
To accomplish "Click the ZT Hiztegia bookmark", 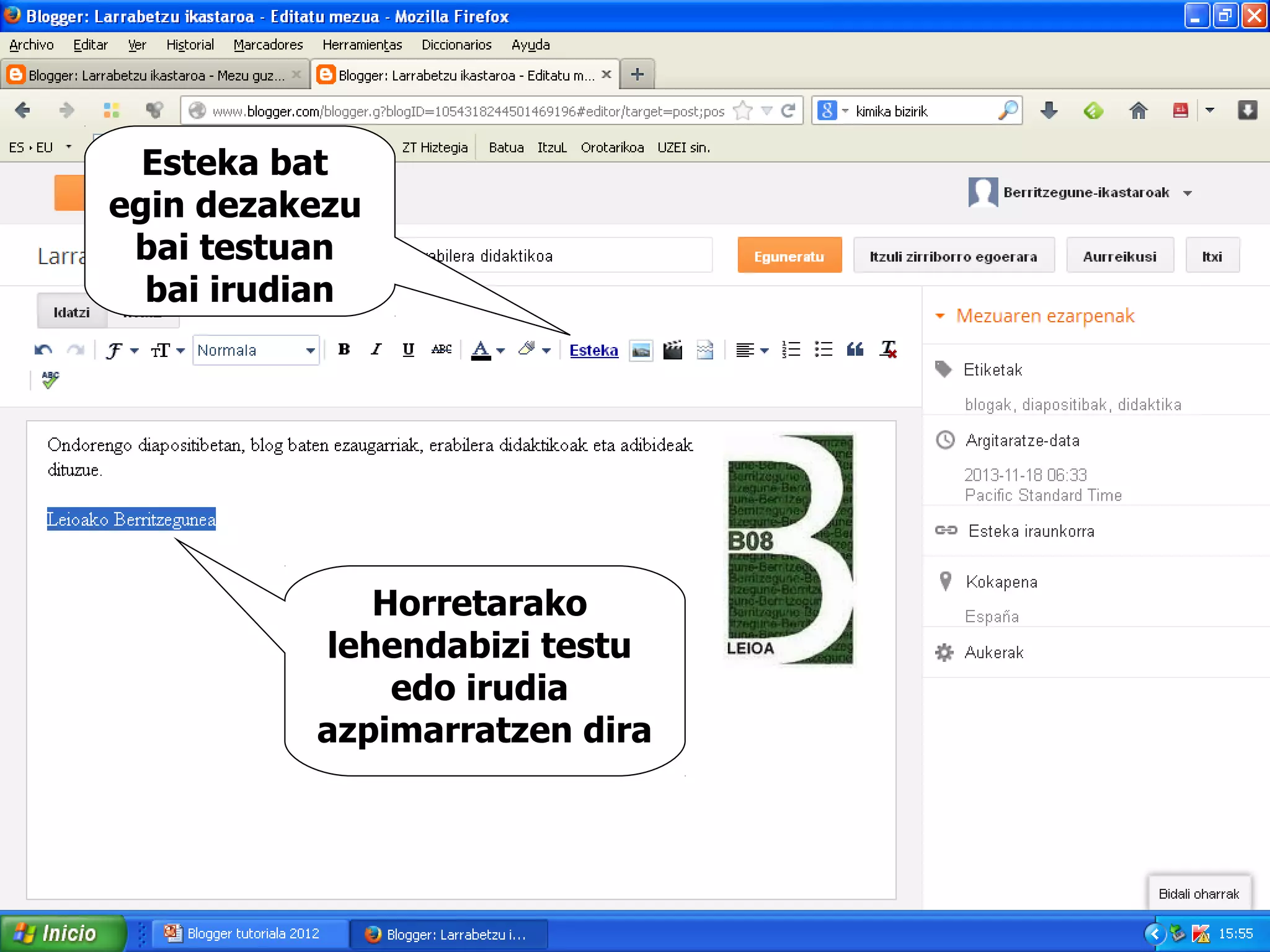I will click(x=435, y=148).
